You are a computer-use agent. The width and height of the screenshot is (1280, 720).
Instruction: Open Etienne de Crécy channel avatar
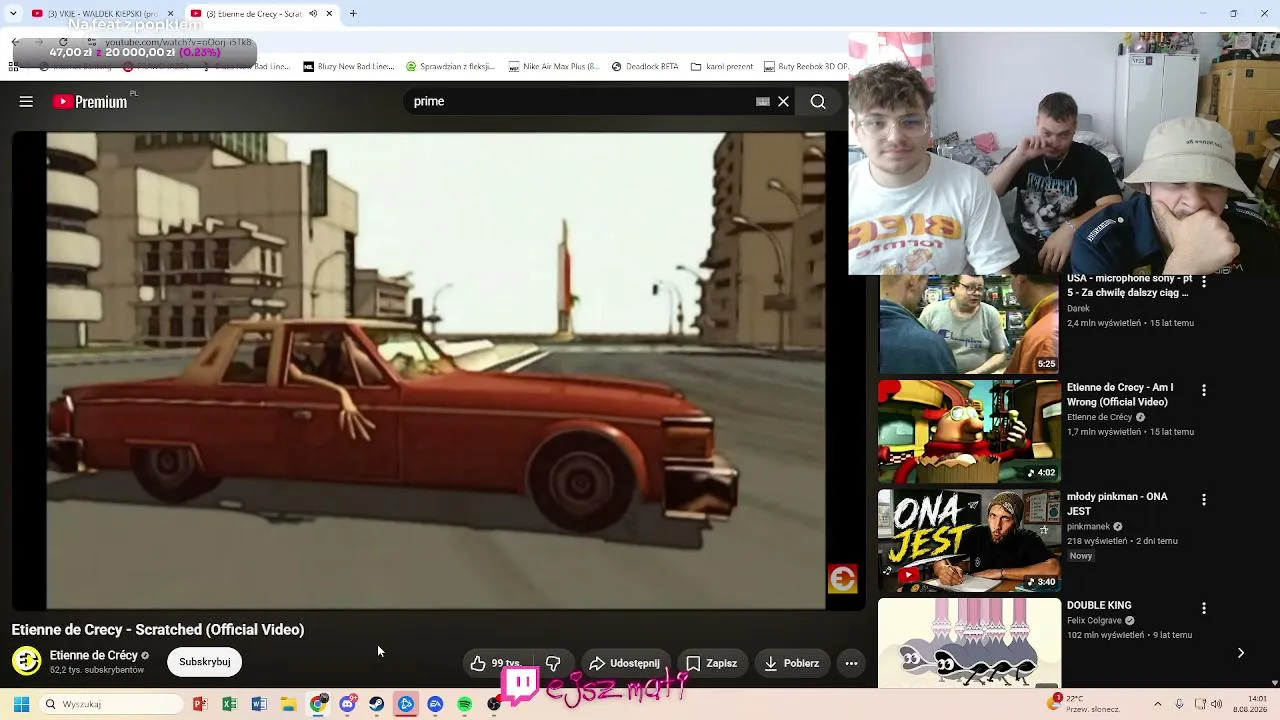[x=27, y=661]
